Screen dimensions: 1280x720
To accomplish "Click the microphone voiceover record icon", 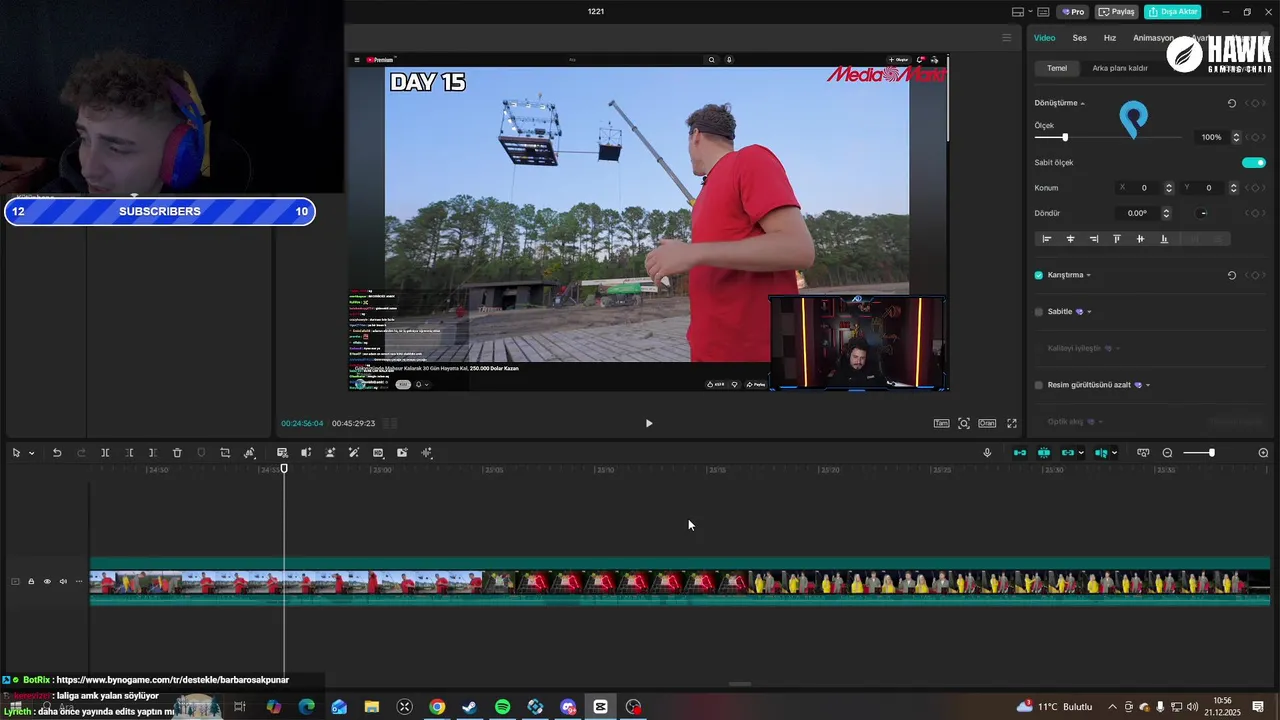I will click(987, 453).
